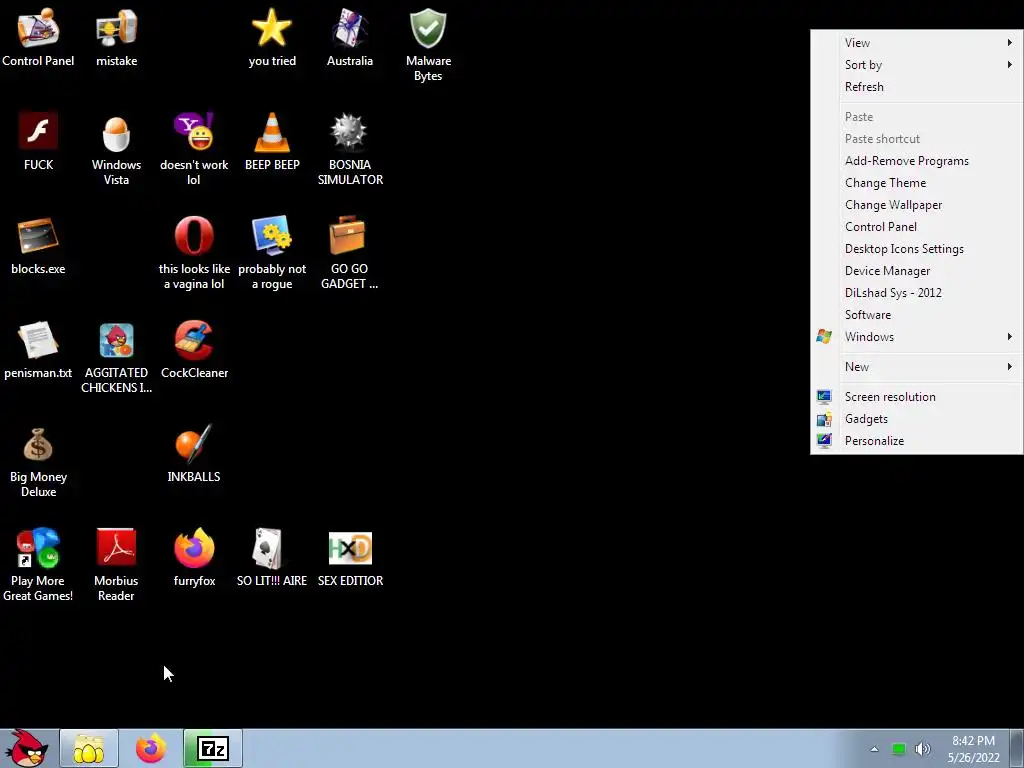This screenshot has height=768, width=1024.
Task: Choose 'Desktop Icons Settings' entry
Action: point(917,249)
